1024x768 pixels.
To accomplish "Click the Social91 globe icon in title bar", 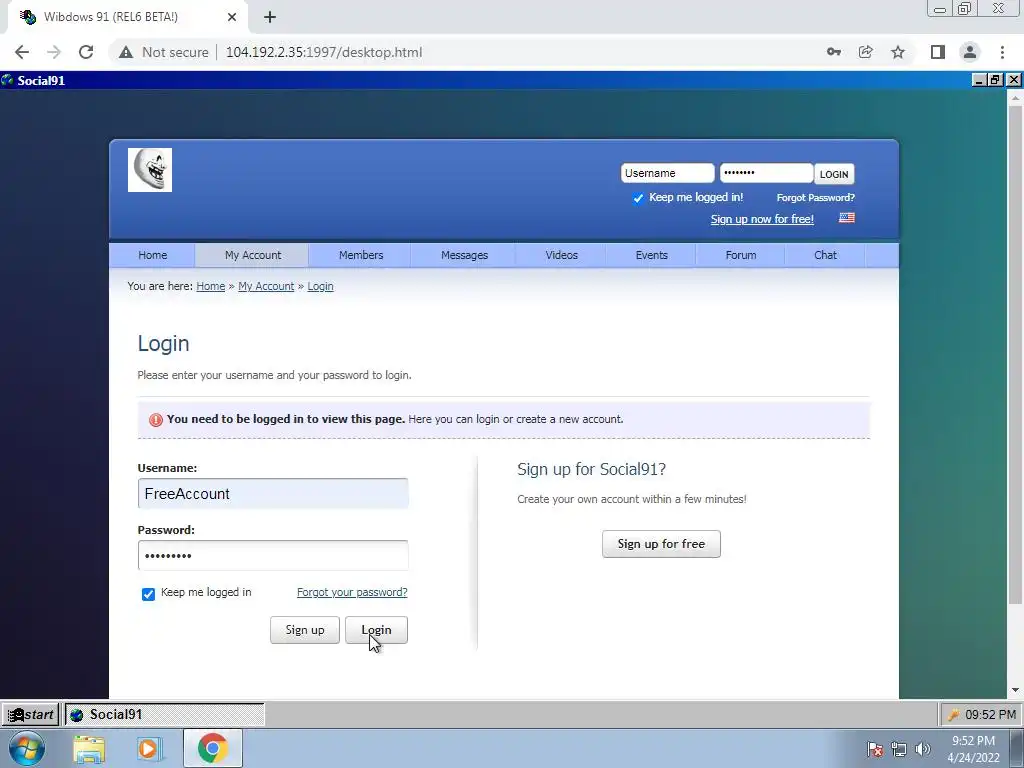I will pos(8,80).
